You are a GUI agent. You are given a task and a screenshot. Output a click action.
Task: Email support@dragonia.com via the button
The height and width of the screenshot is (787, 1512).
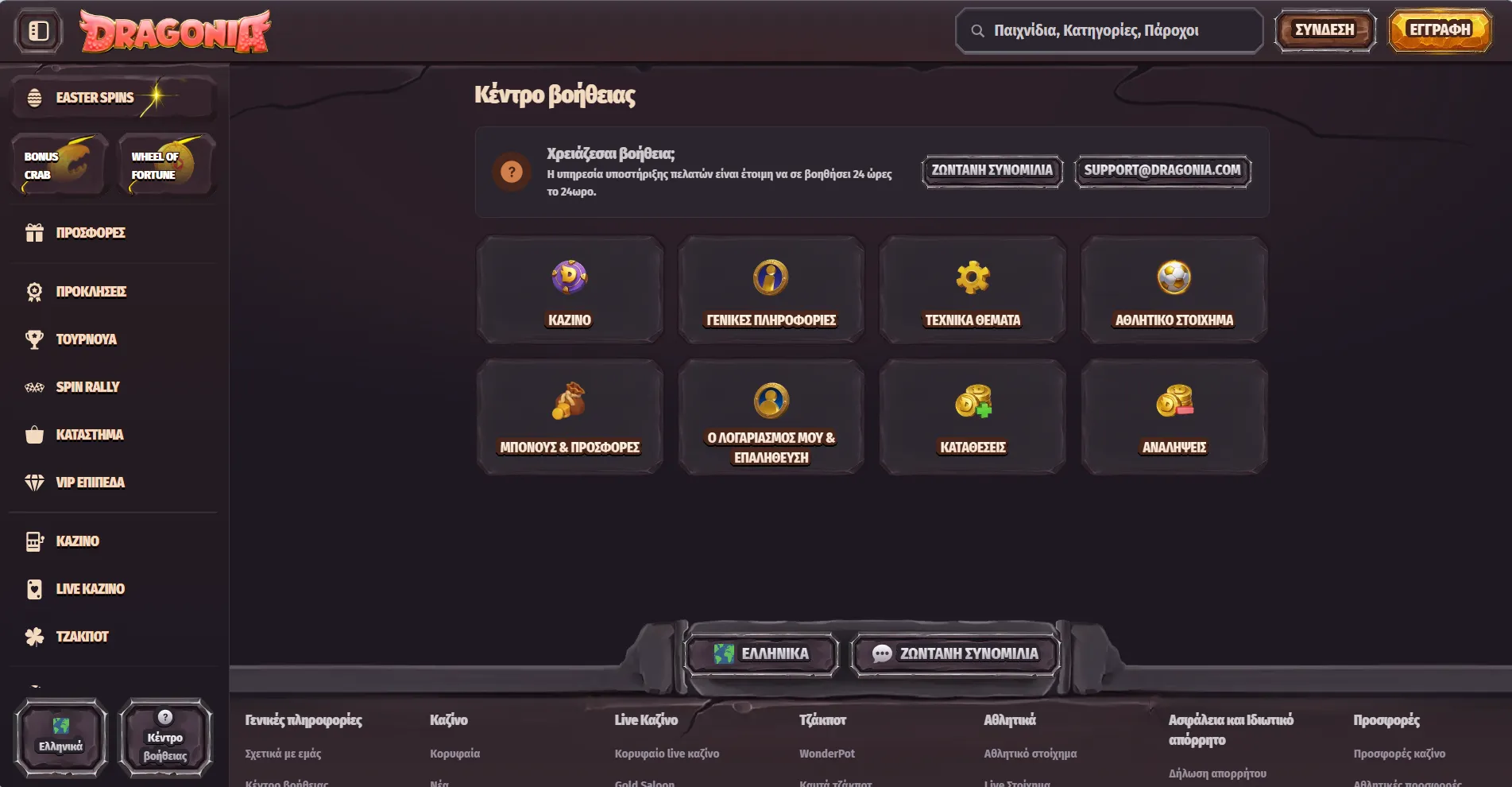coord(1162,170)
